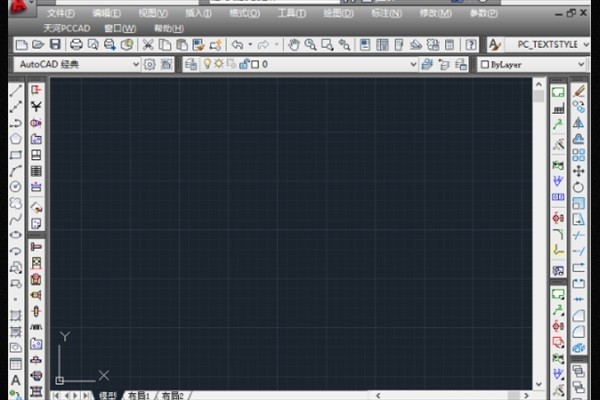Open the Layer Properties Manager icon
This screenshot has width=600, height=400.
click(x=191, y=64)
